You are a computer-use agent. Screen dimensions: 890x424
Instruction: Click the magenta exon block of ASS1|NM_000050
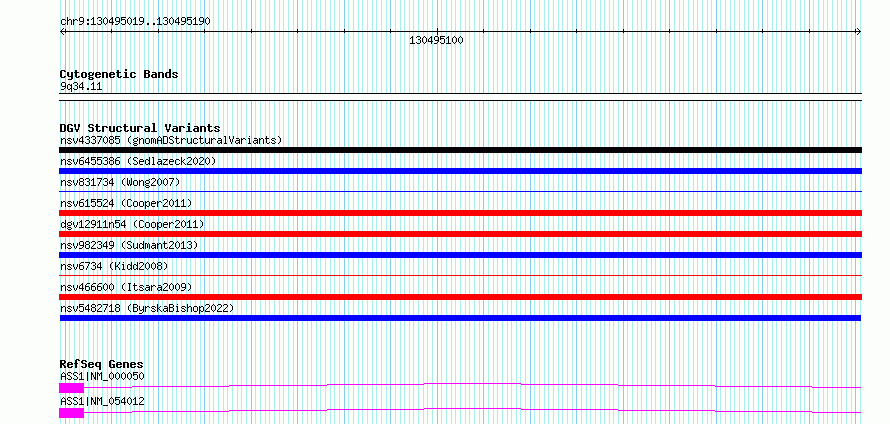72,388
